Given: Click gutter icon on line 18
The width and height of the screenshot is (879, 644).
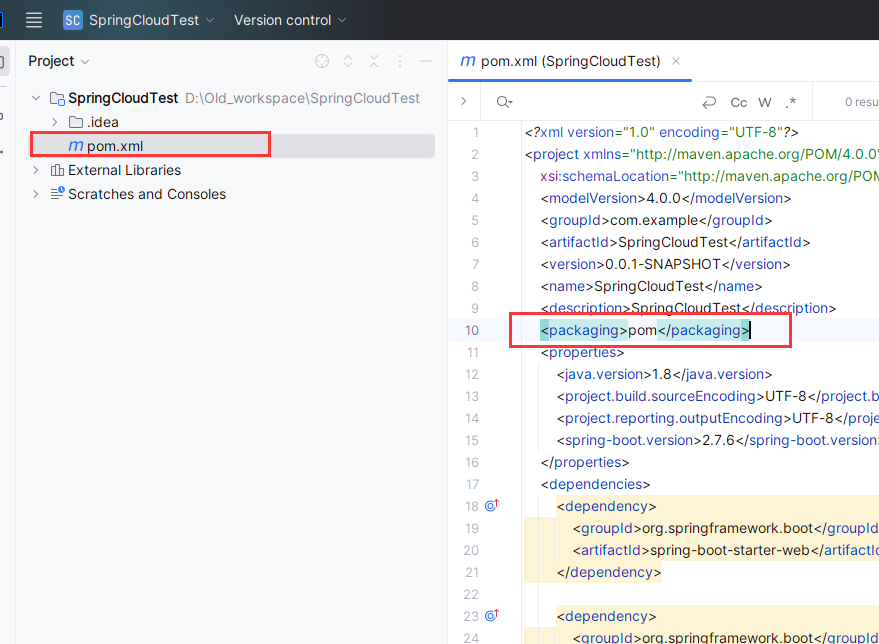Looking at the screenshot, I should 491,506.
